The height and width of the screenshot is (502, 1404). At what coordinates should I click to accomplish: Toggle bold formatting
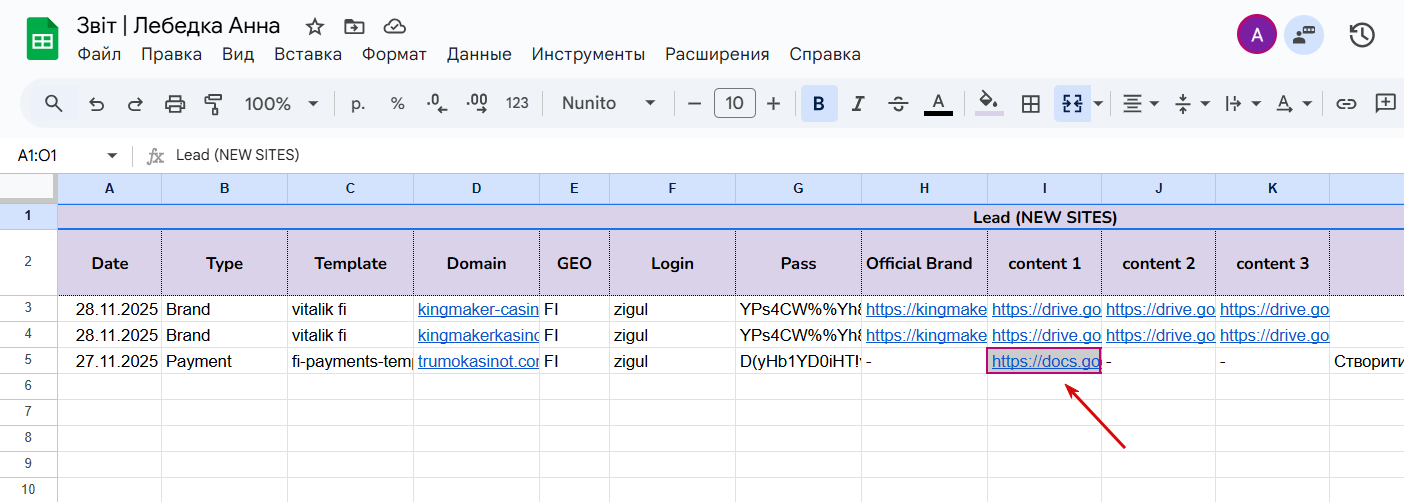click(x=819, y=103)
